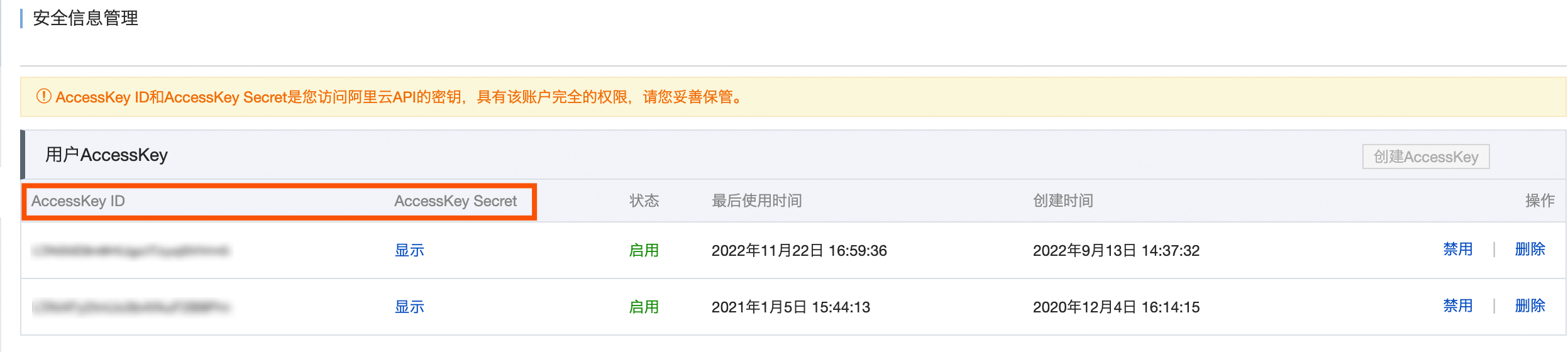Image resolution: width=1568 pixels, height=352 pixels.
Task: Click the 创建时间 column header
Action: point(1063,201)
